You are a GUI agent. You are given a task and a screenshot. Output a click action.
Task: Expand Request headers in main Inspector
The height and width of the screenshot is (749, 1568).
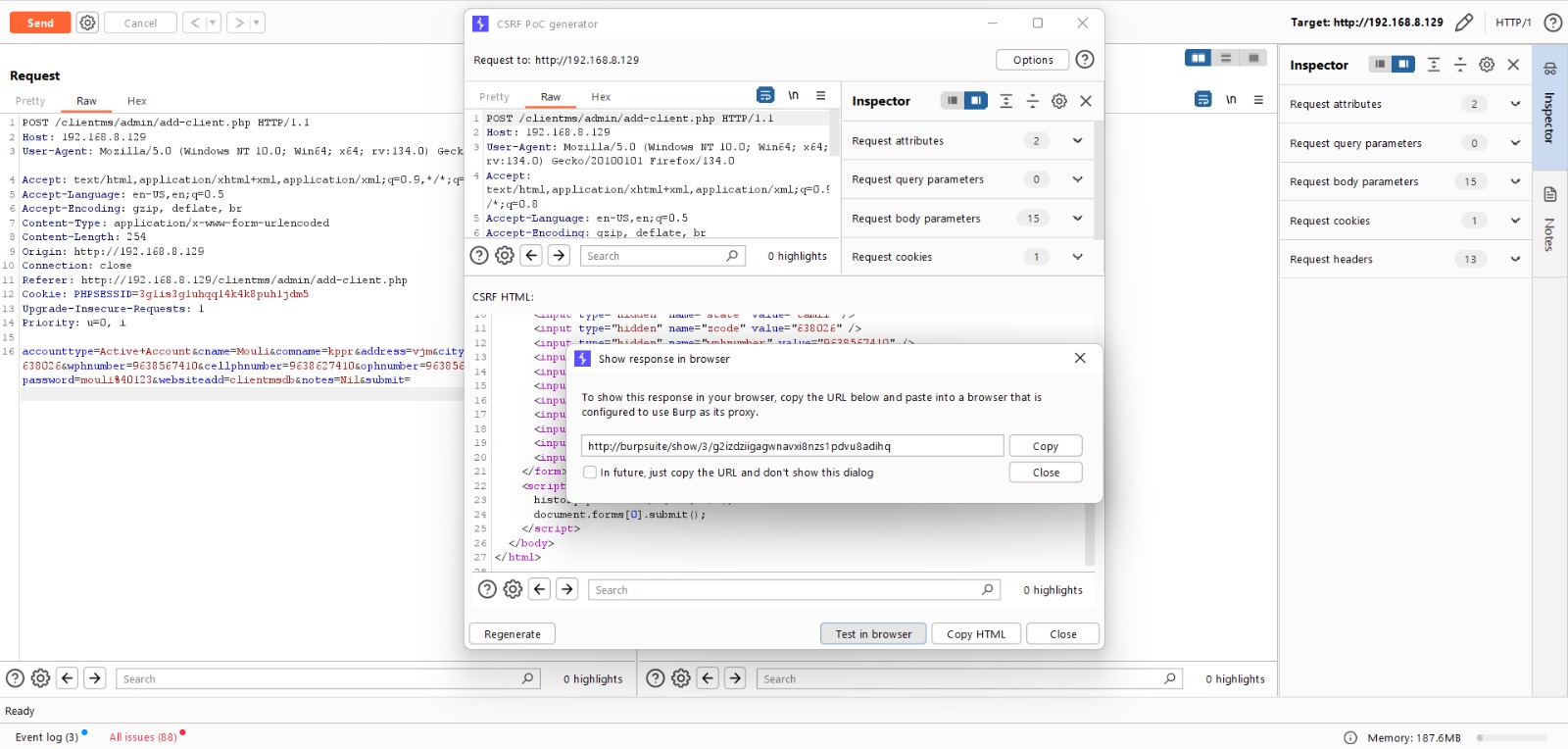pos(1515,259)
